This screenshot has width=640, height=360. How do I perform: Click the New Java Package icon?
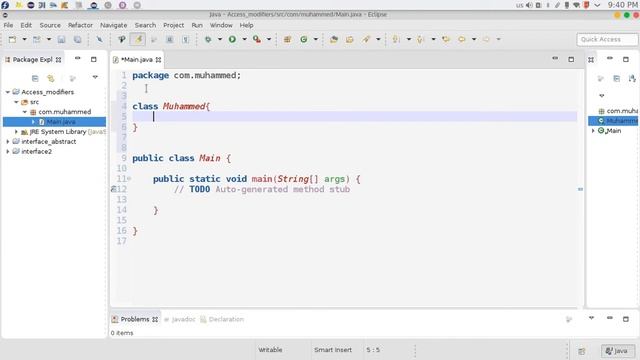click(x=287, y=39)
